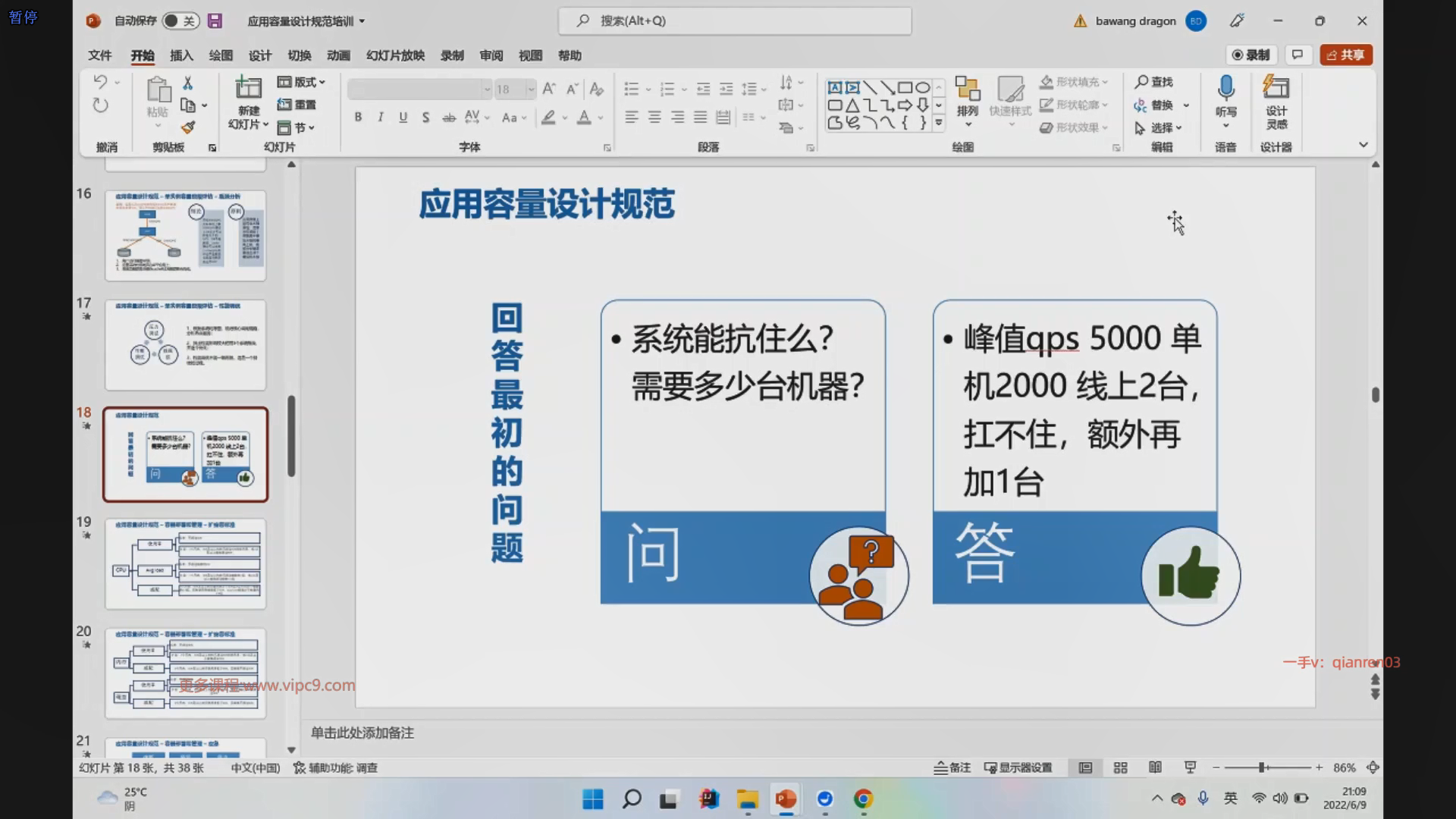
Task: Open the Slide Show (幻灯片放映) tab
Action: click(395, 55)
